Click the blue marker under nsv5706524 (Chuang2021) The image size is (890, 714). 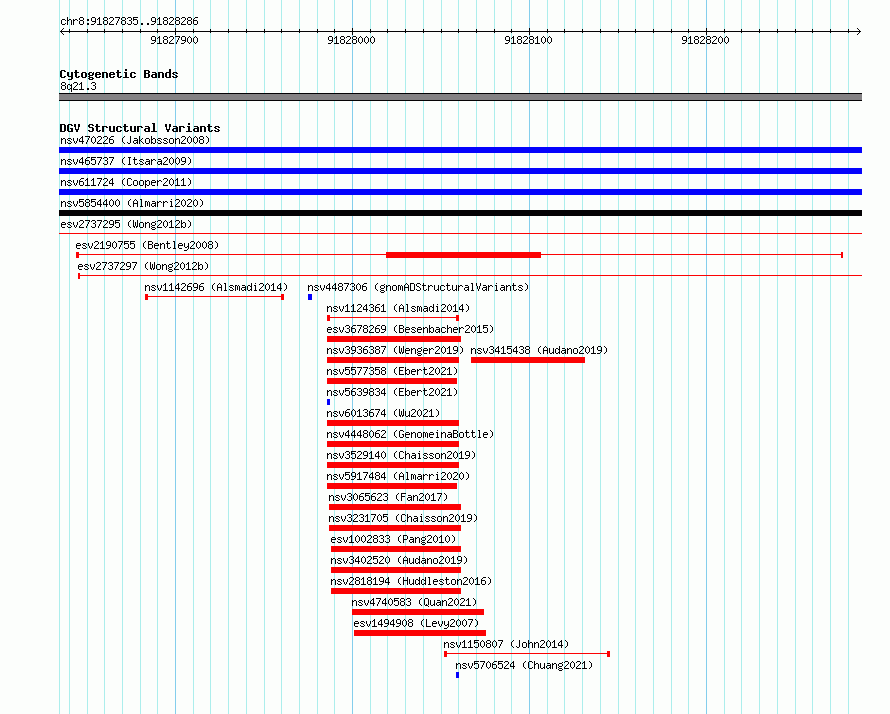click(457, 675)
